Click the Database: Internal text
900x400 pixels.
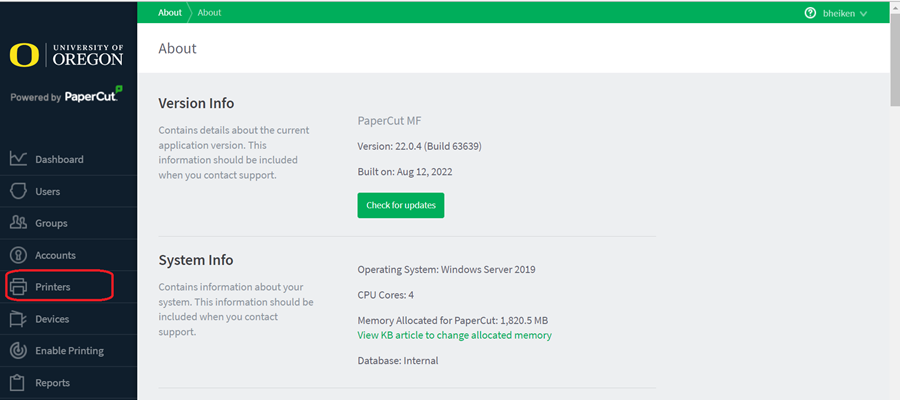click(x=398, y=361)
